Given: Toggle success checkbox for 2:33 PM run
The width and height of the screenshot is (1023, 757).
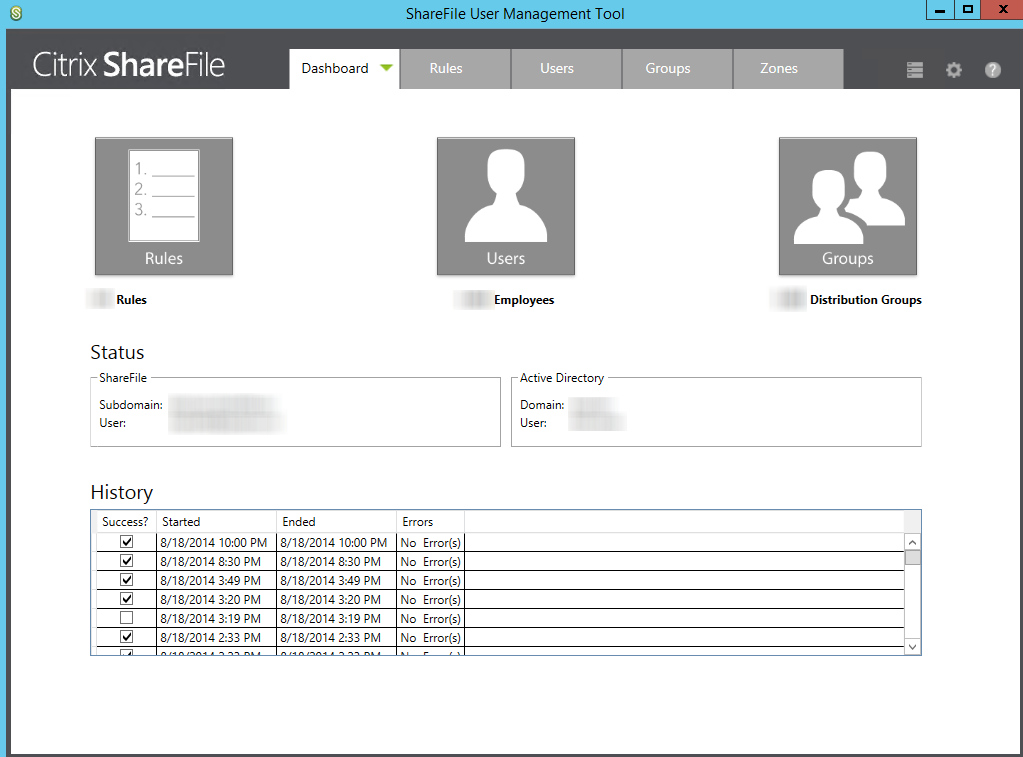Looking at the screenshot, I should coord(127,636).
